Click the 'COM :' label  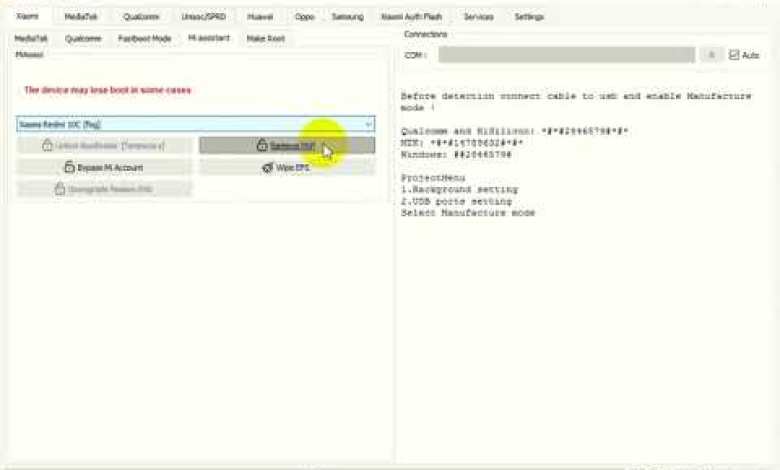tap(415, 55)
